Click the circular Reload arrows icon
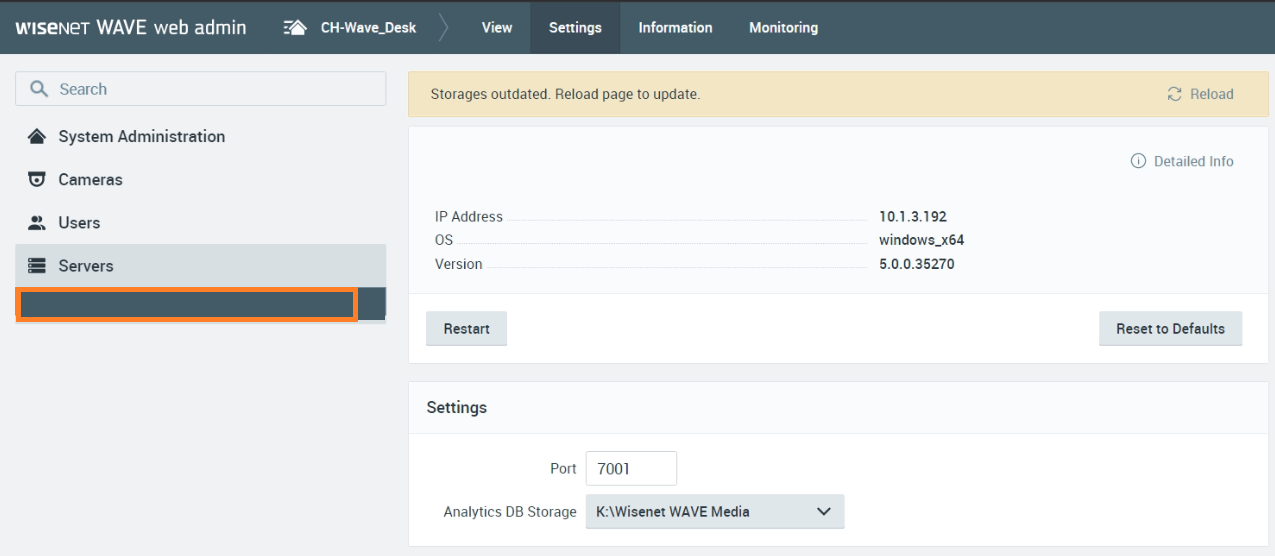Screen dimensions: 1275x556 [1175, 94]
